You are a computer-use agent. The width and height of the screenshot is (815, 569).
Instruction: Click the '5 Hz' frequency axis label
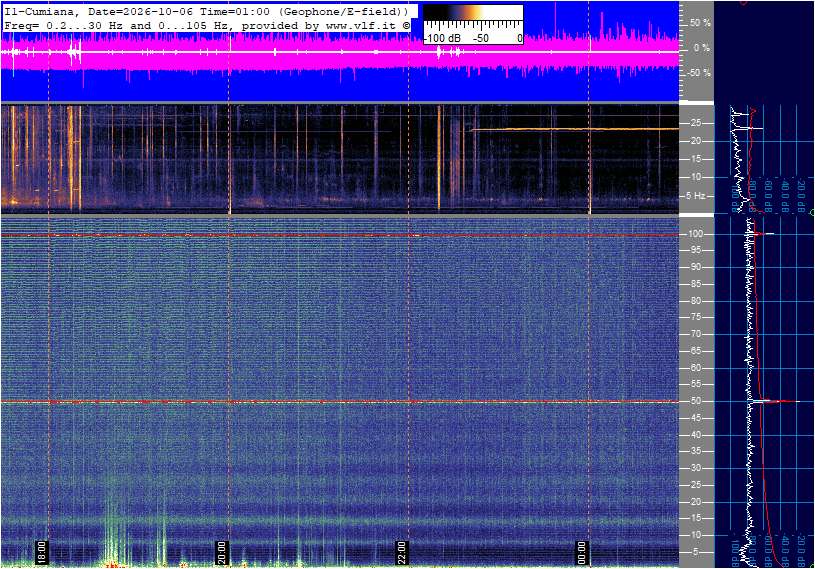pos(695,196)
